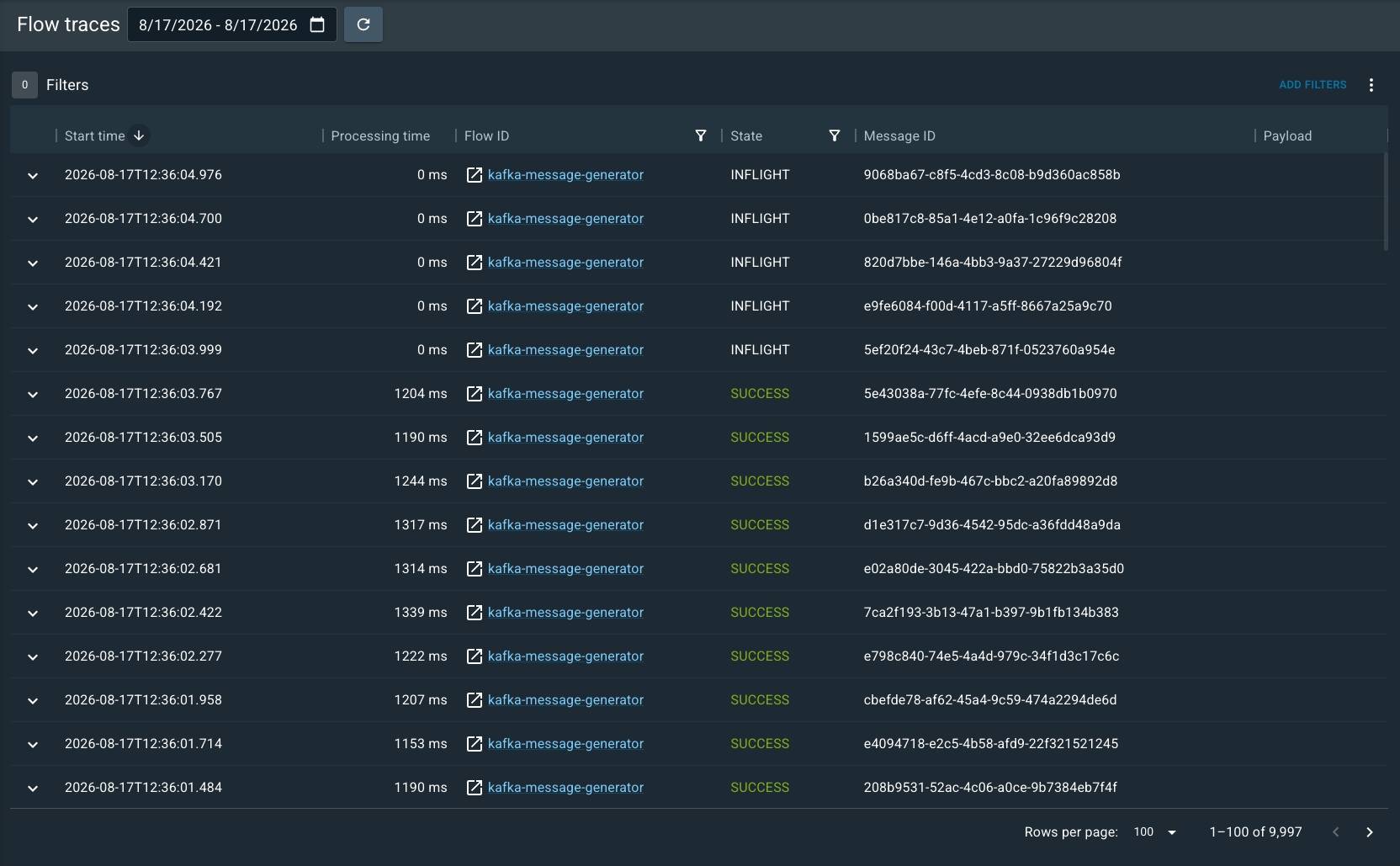The width and height of the screenshot is (1400, 866).
Task: Click the Processing time column header
Action: pos(380,135)
